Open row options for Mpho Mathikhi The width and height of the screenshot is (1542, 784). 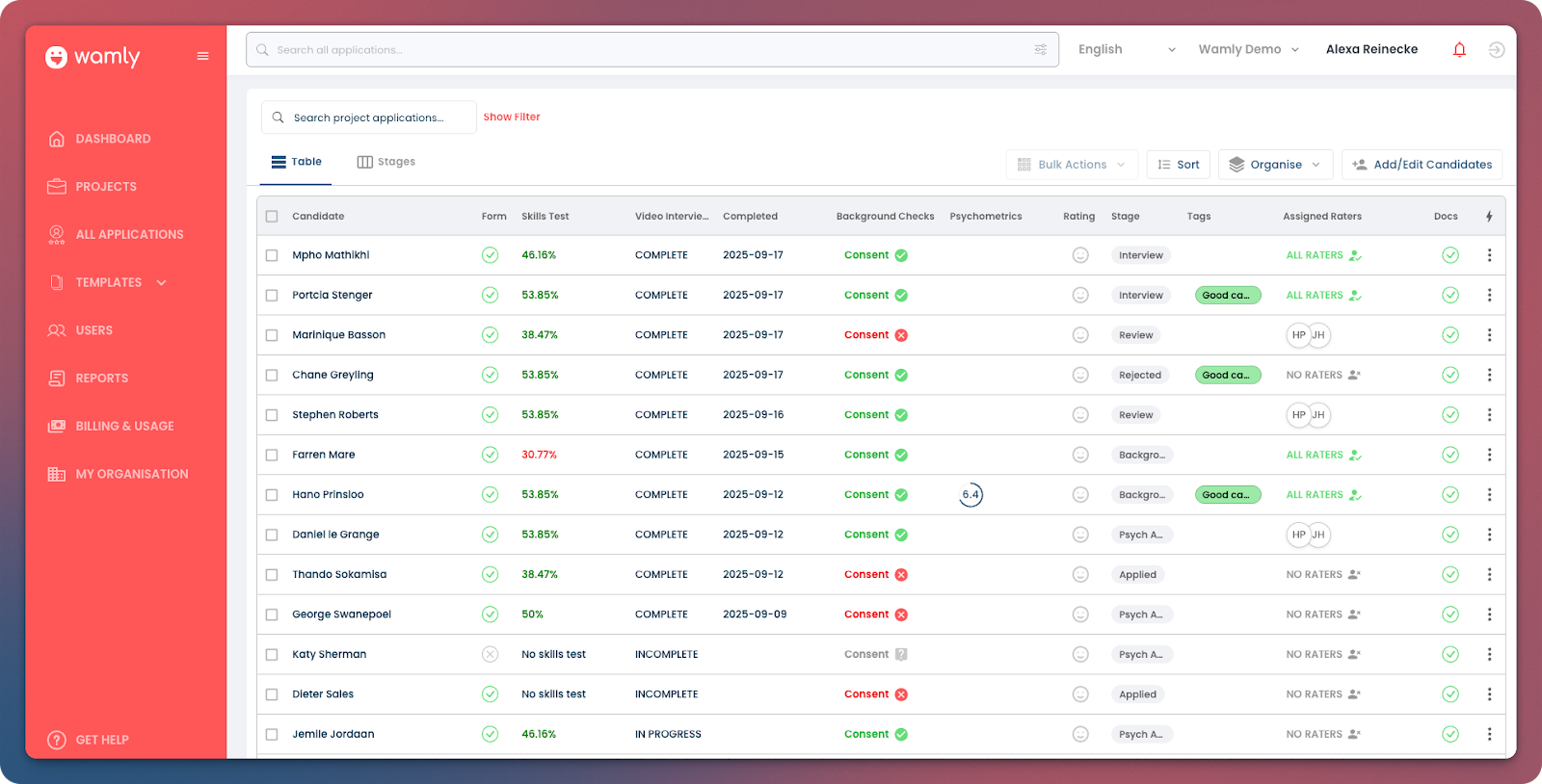point(1489,255)
